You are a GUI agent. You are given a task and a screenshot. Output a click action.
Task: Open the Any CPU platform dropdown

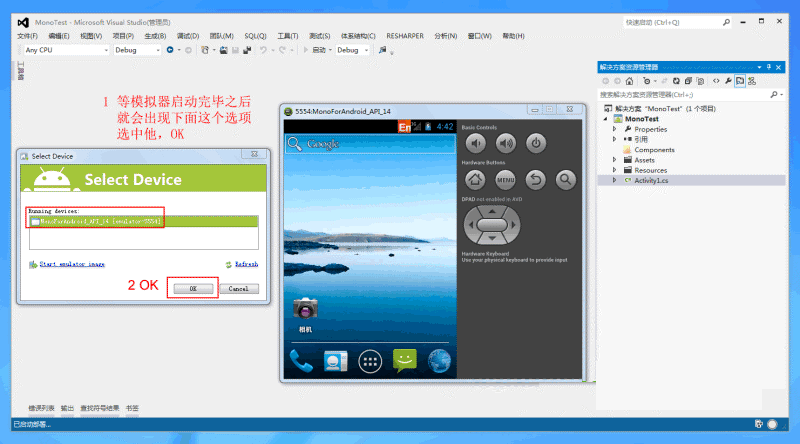point(66,50)
